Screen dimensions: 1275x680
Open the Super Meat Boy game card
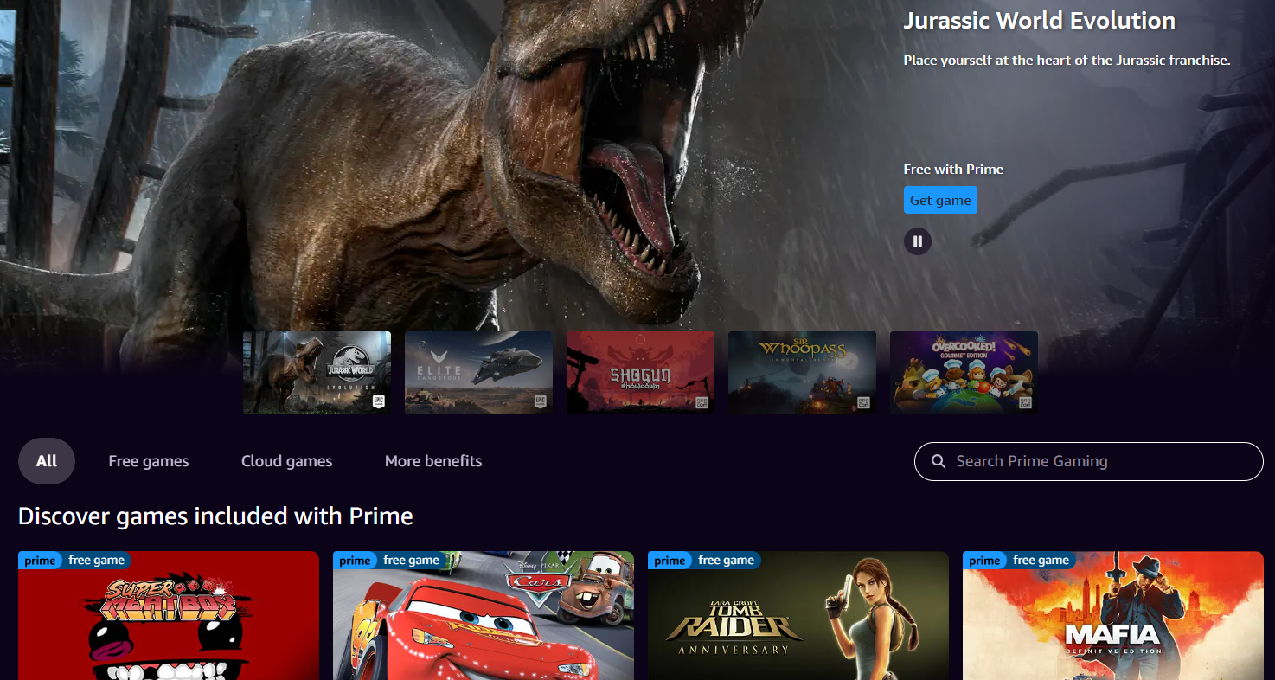tap(168, 615)
